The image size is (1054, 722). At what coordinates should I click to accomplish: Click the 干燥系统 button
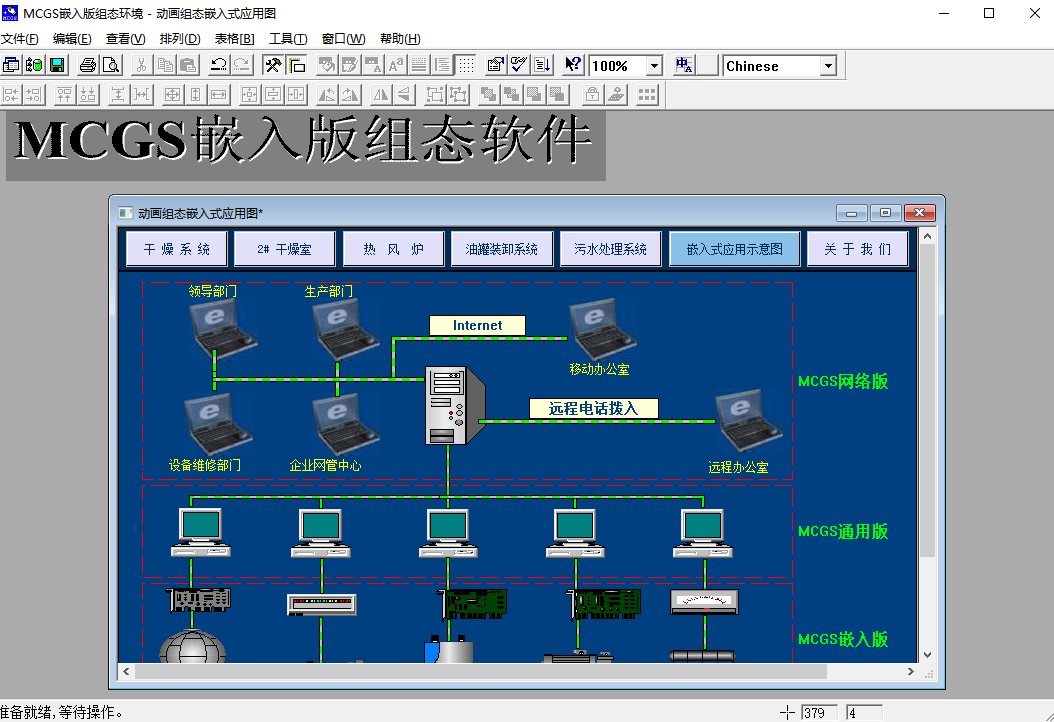177,249
